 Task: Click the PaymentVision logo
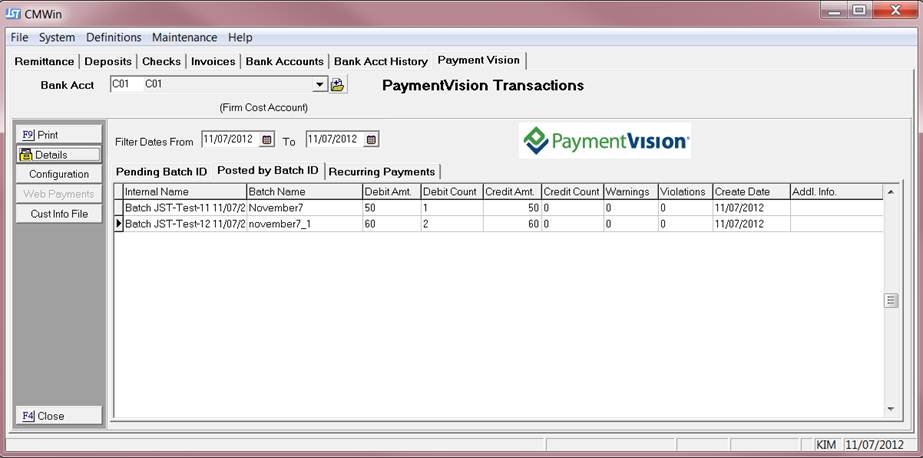(604, 141)
